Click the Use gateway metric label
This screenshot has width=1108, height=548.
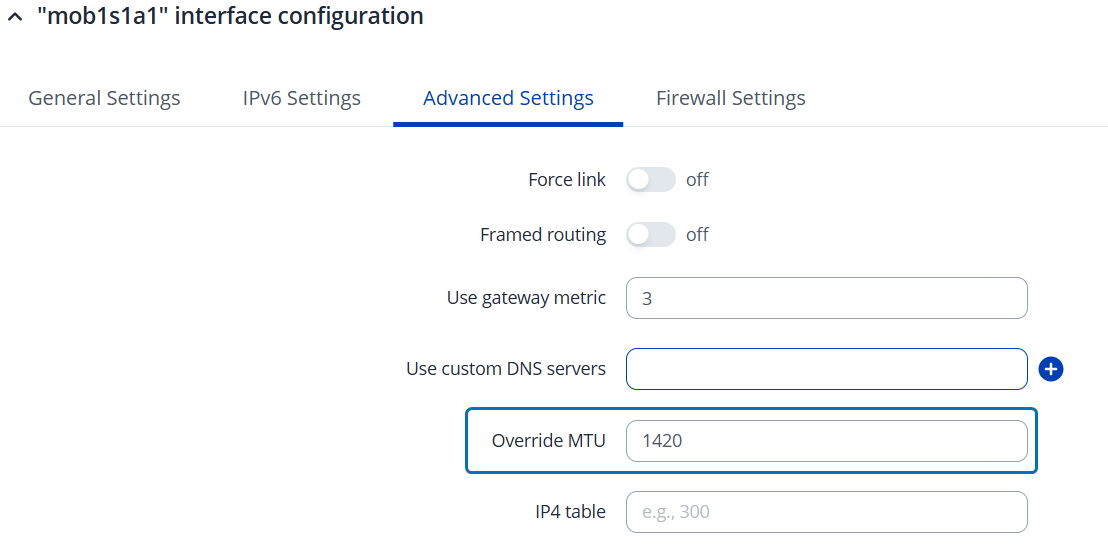tap(526, 298)
